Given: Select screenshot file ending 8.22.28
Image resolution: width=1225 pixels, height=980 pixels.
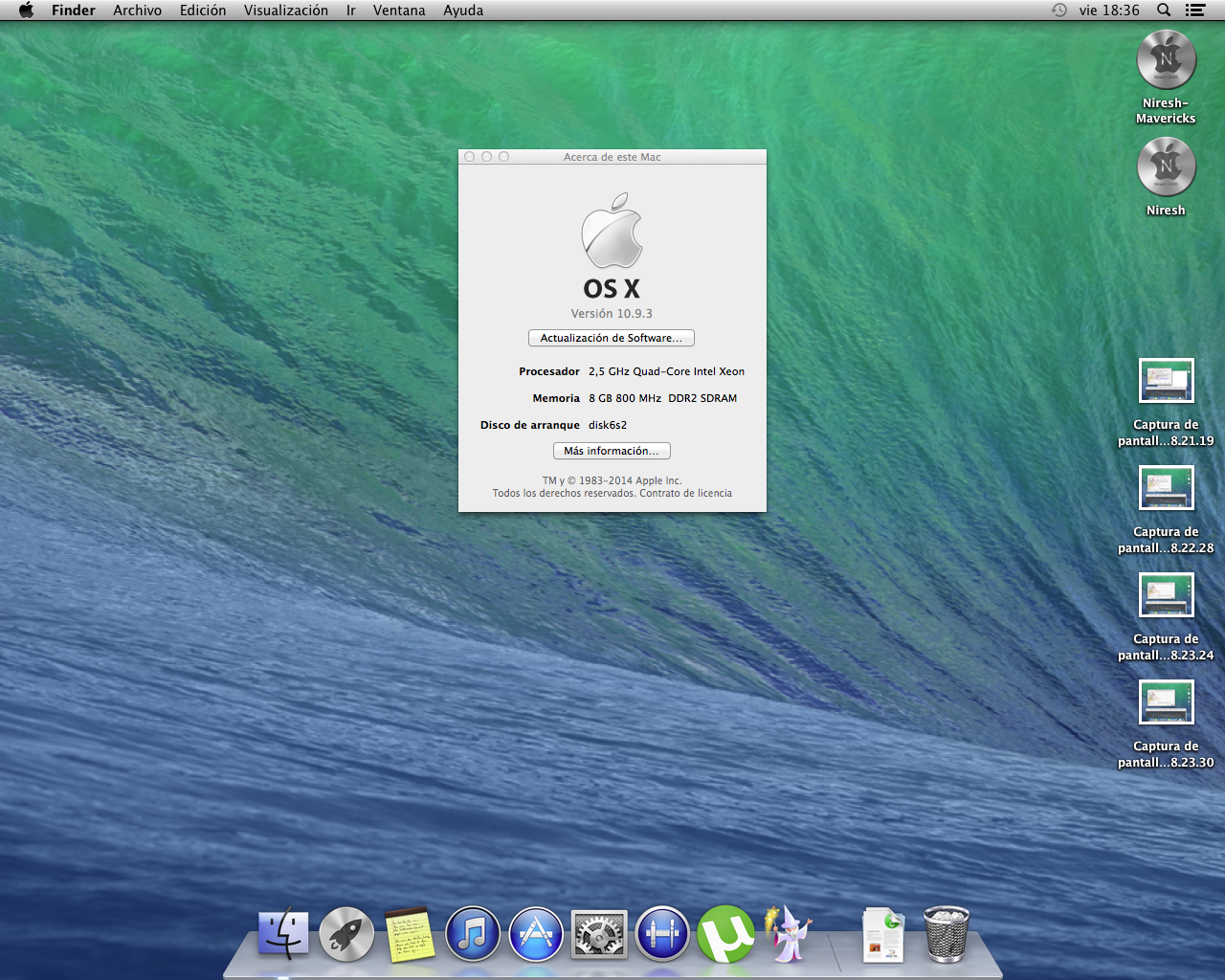Looking at the screenshot, I should [x=1166, y=488].
